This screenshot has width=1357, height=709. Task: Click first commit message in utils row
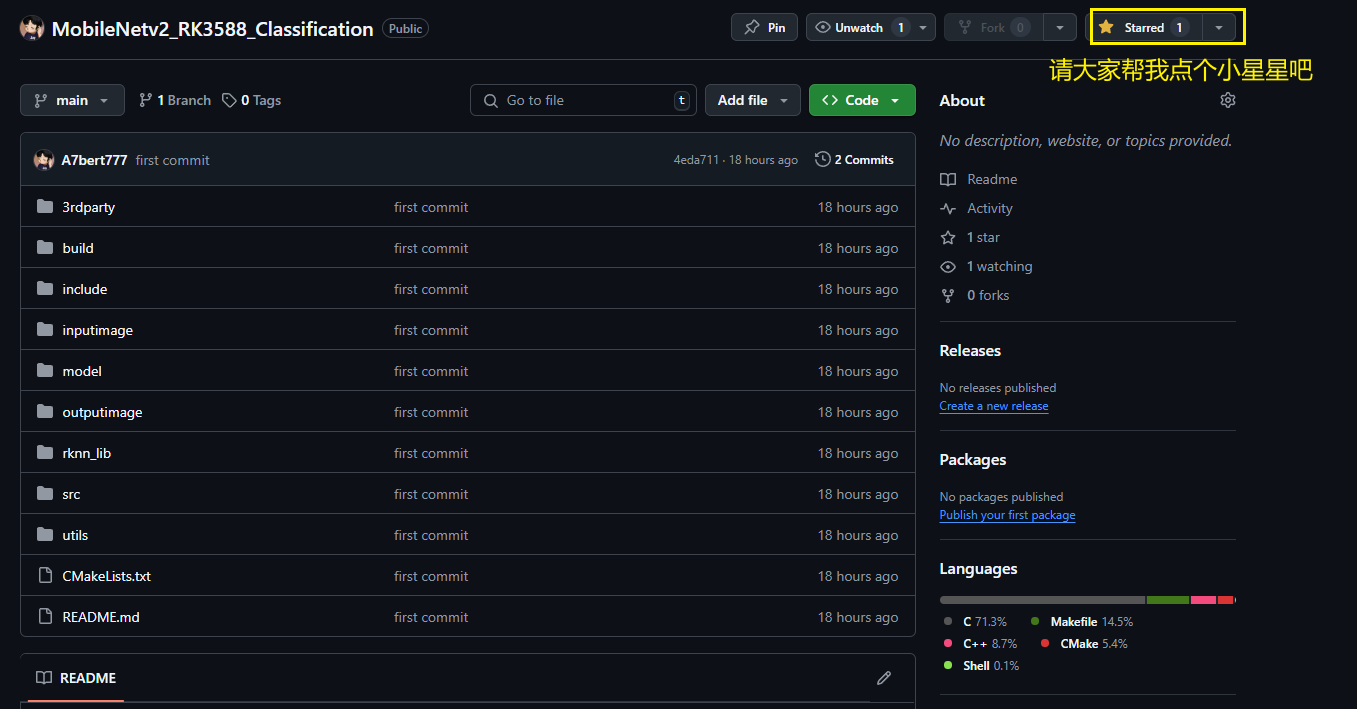pyautogui.click(x=431, y=535)
